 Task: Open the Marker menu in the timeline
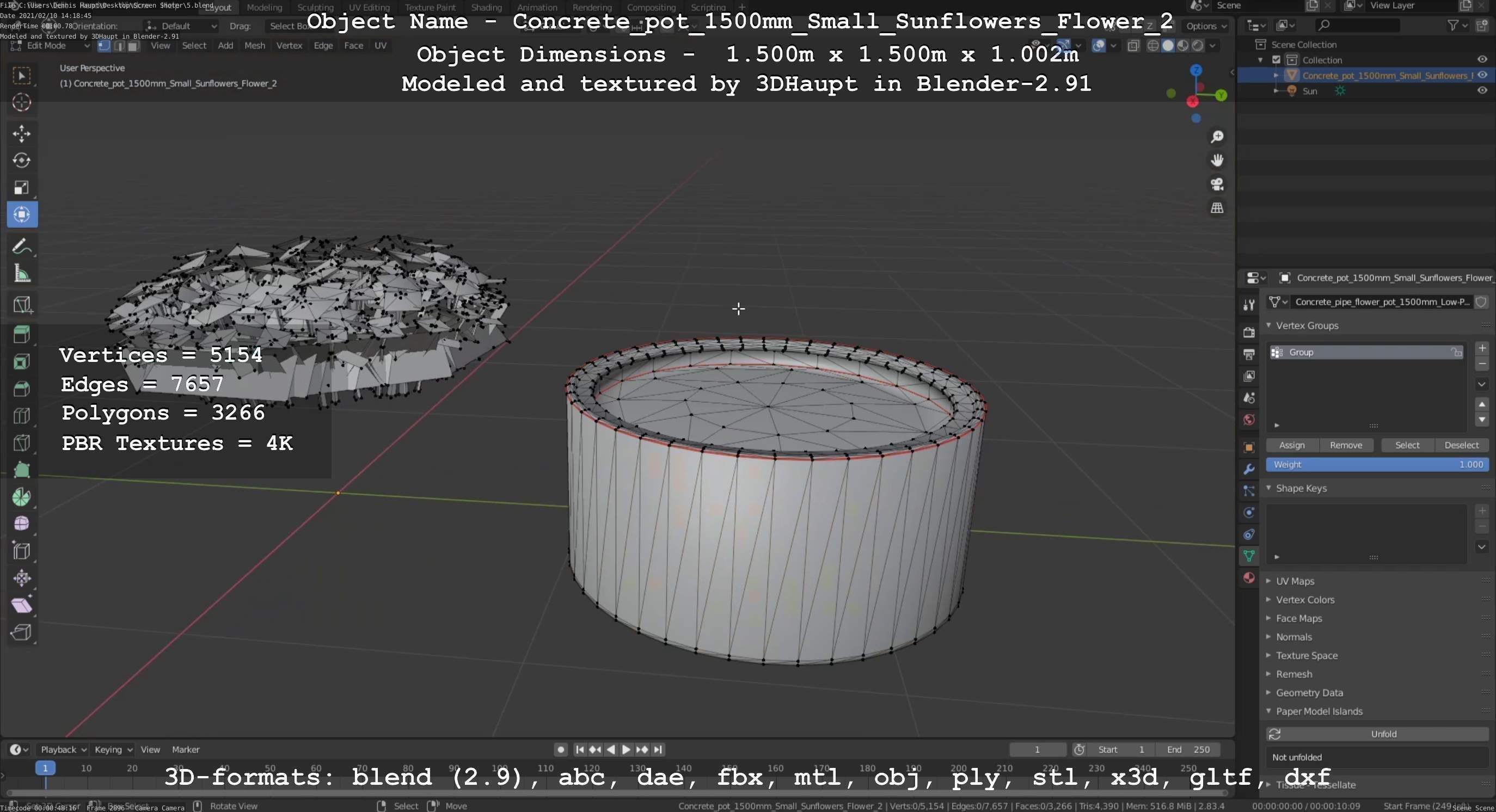point(186,749)
